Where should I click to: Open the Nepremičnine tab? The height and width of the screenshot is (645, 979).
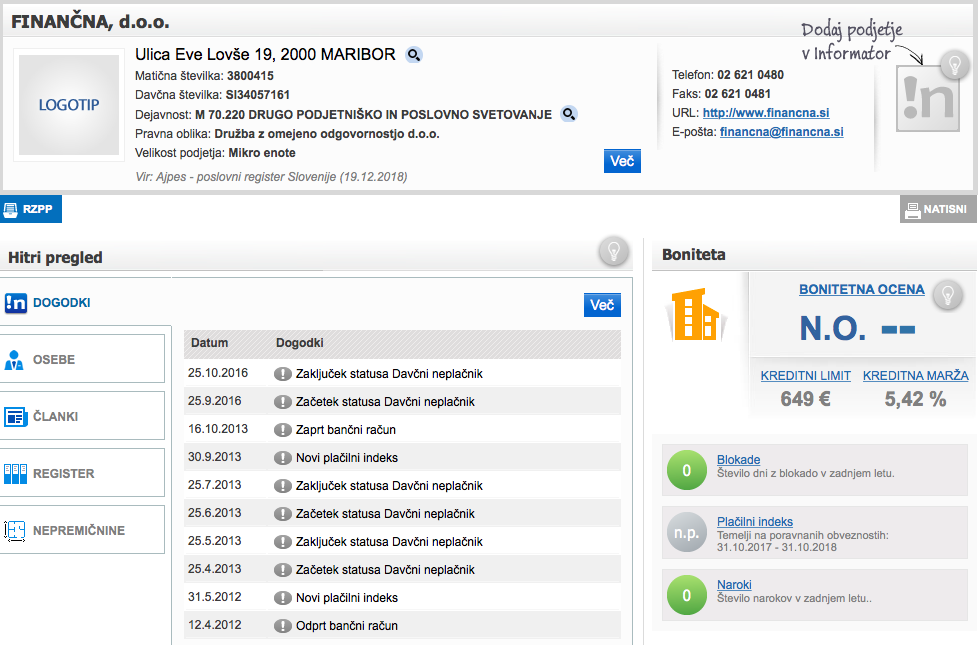pyautogui.click(x=82, y=529)
